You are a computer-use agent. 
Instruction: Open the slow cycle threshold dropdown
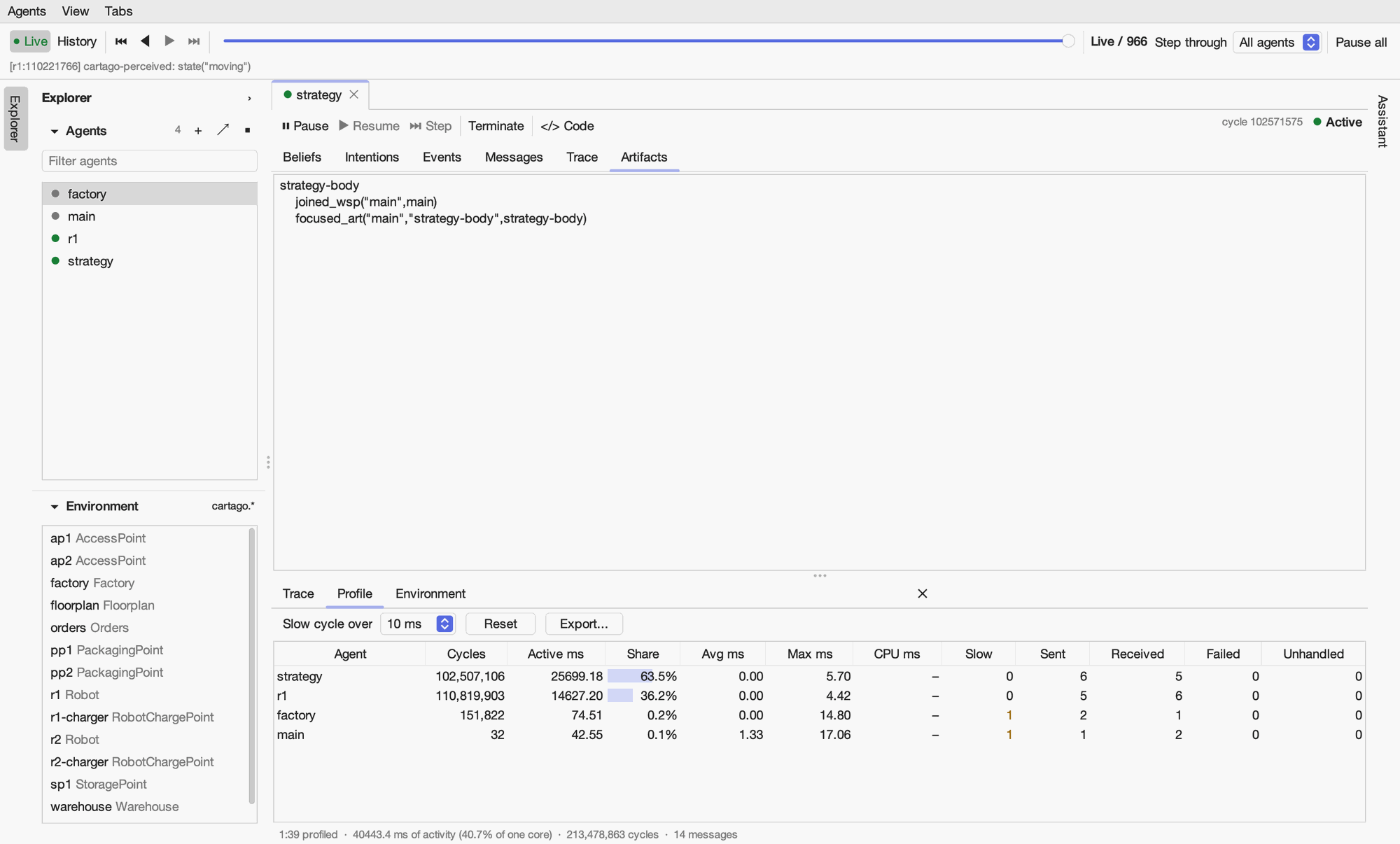pos(418,624)
